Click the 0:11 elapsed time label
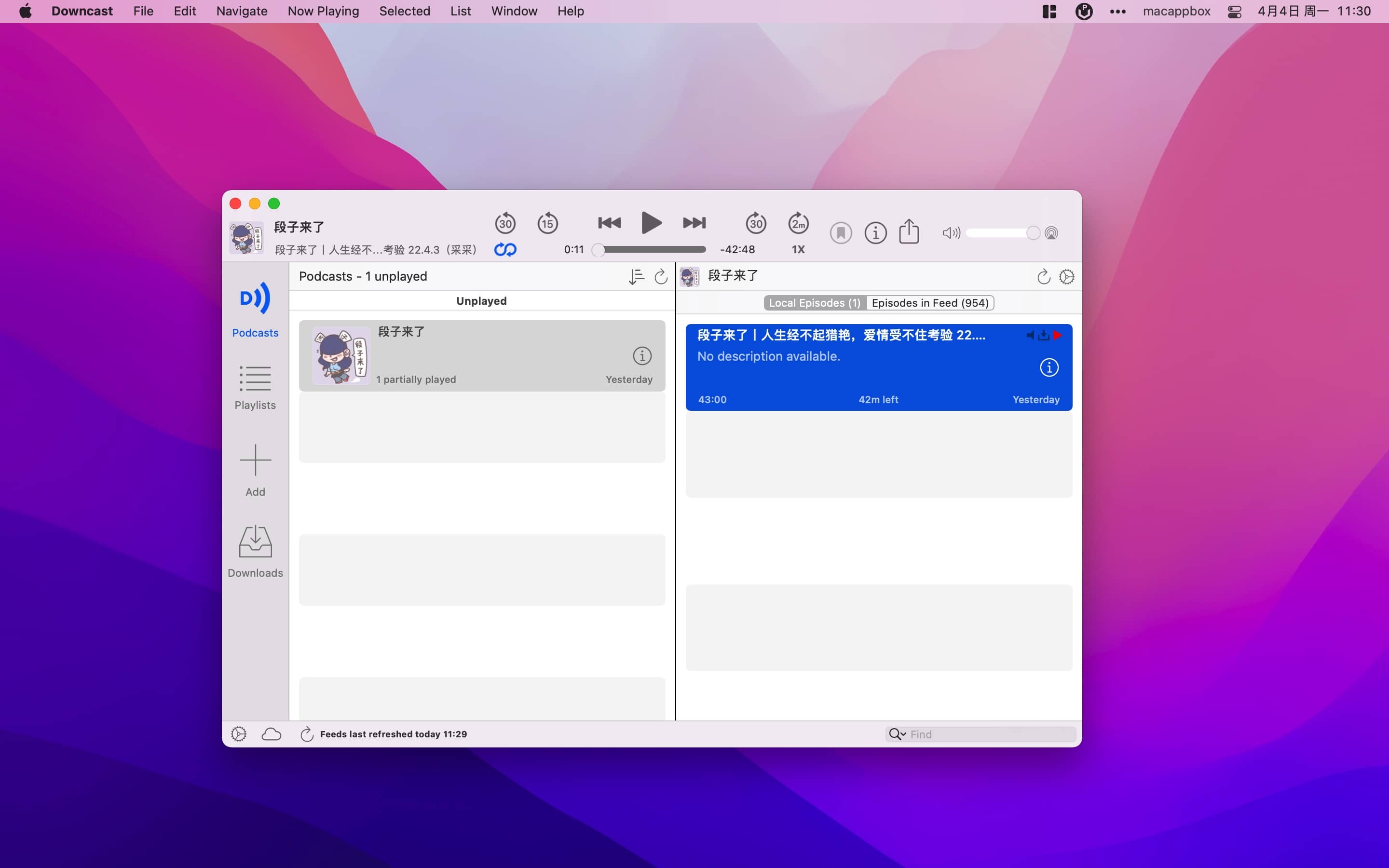 (574, 249)
